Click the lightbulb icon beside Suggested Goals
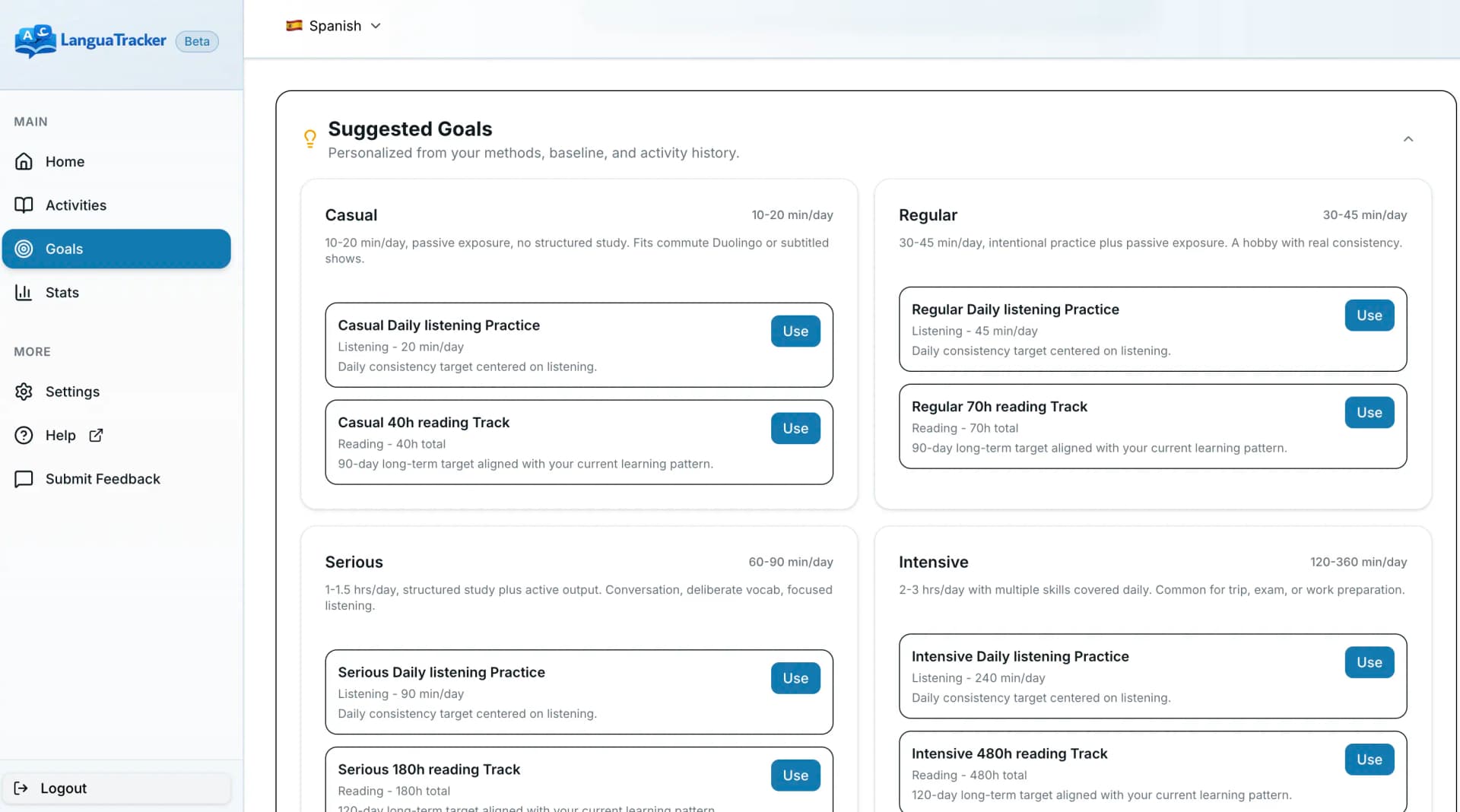The image size is (1460, 812). tap(309, 139)
